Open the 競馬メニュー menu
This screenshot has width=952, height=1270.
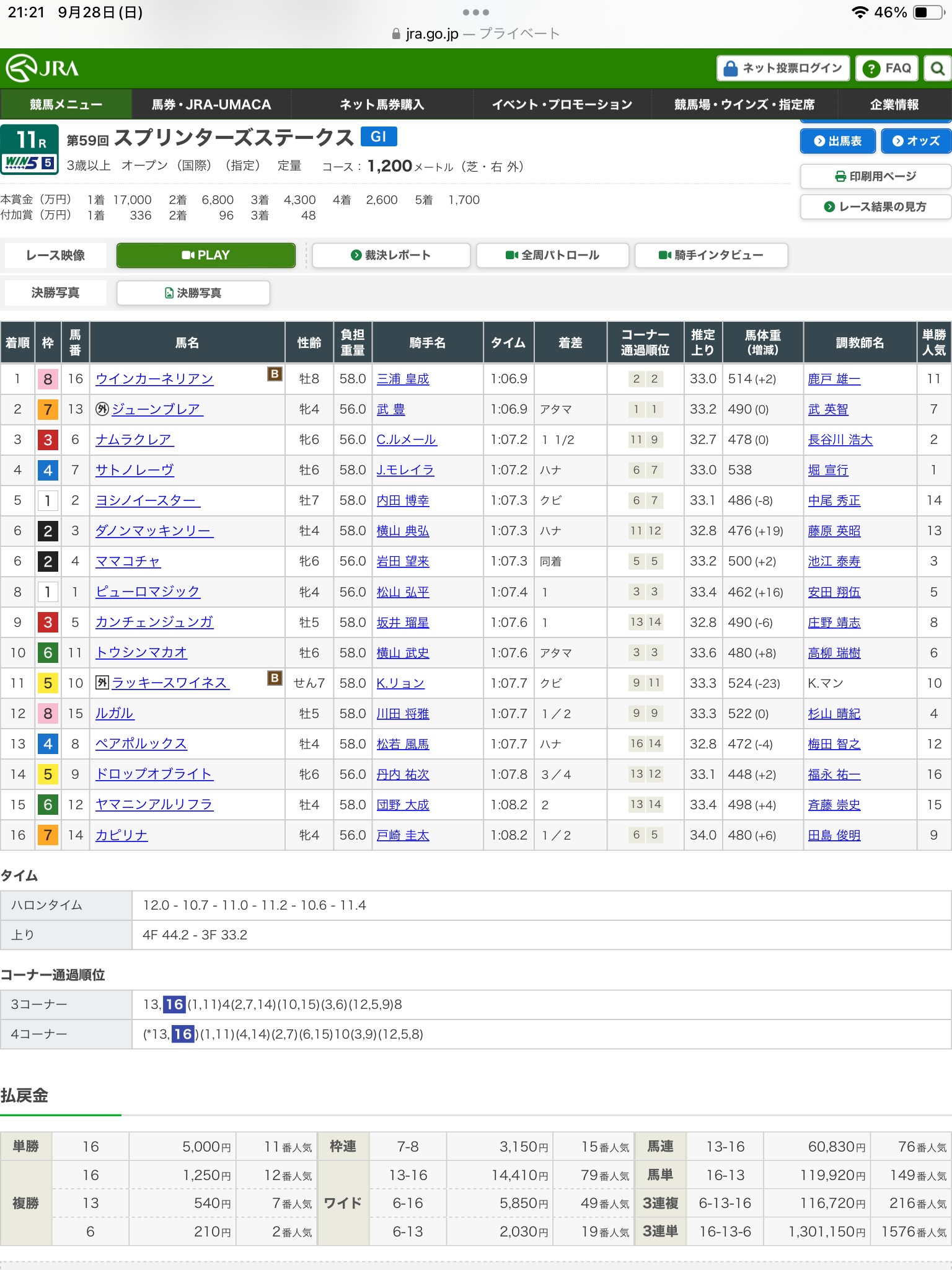click(66, 105)
